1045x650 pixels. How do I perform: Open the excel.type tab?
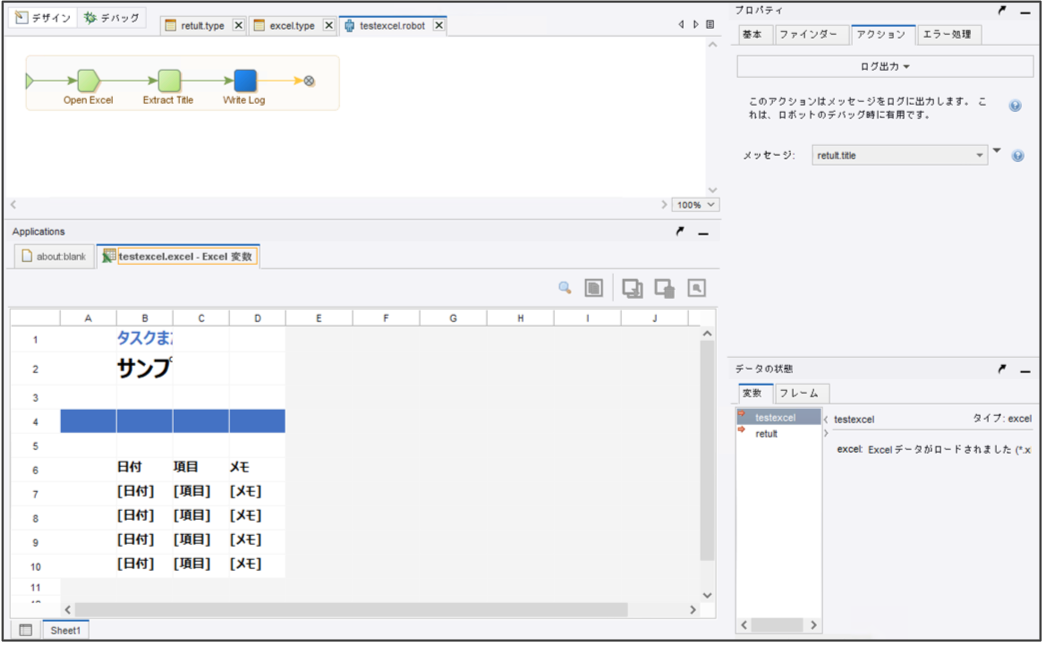click(x=291, y=25)
